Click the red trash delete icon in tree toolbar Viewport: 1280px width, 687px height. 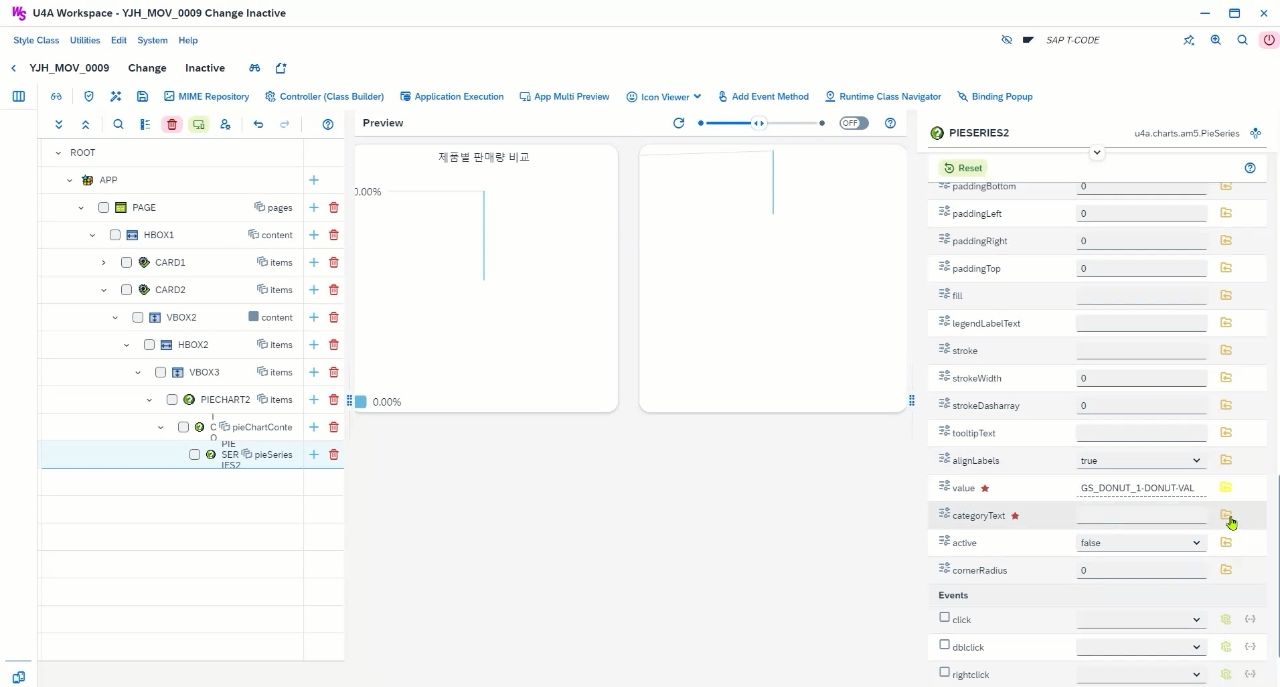click(x=172, y=124)
